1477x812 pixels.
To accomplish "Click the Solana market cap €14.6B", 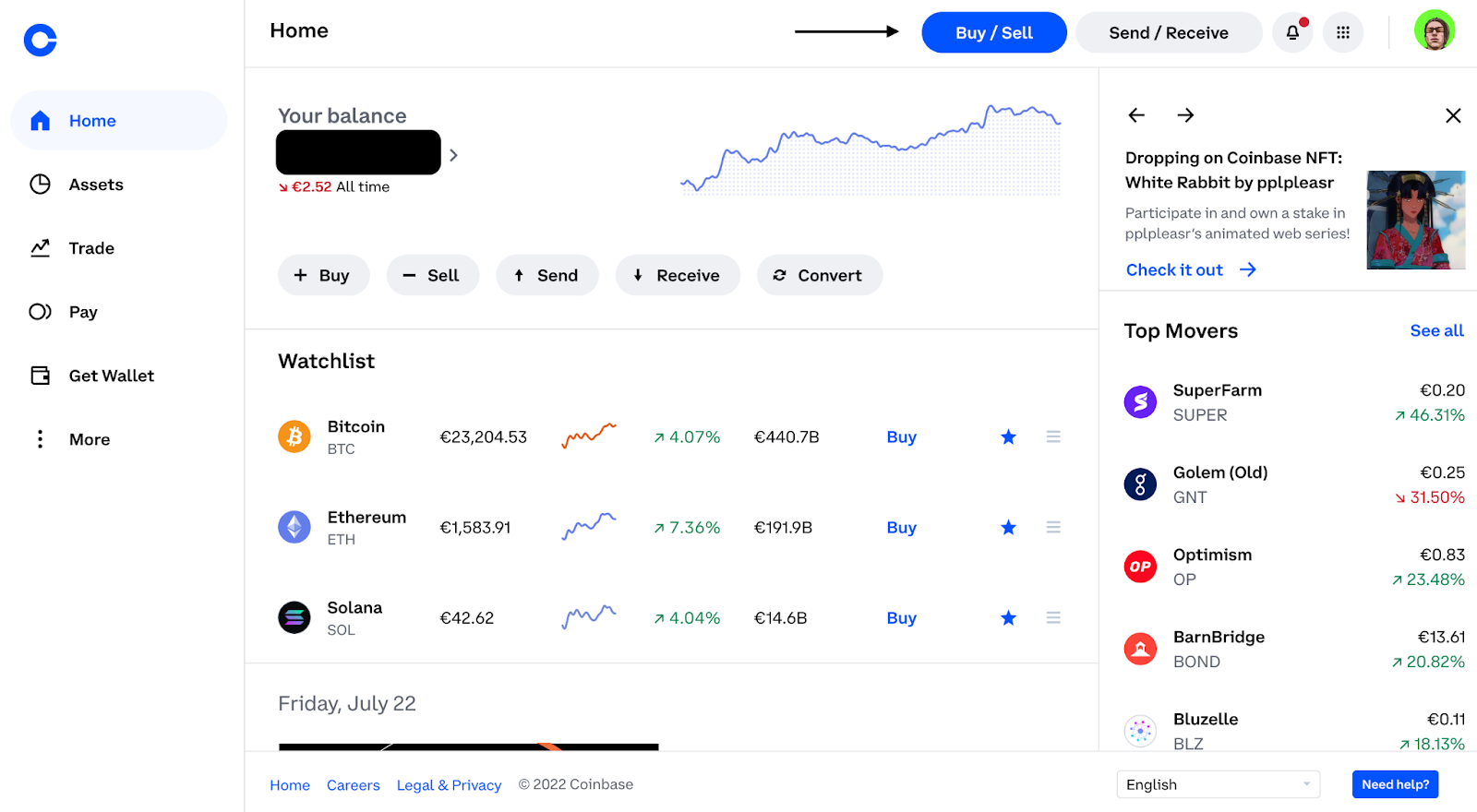I will pos(780,617).
